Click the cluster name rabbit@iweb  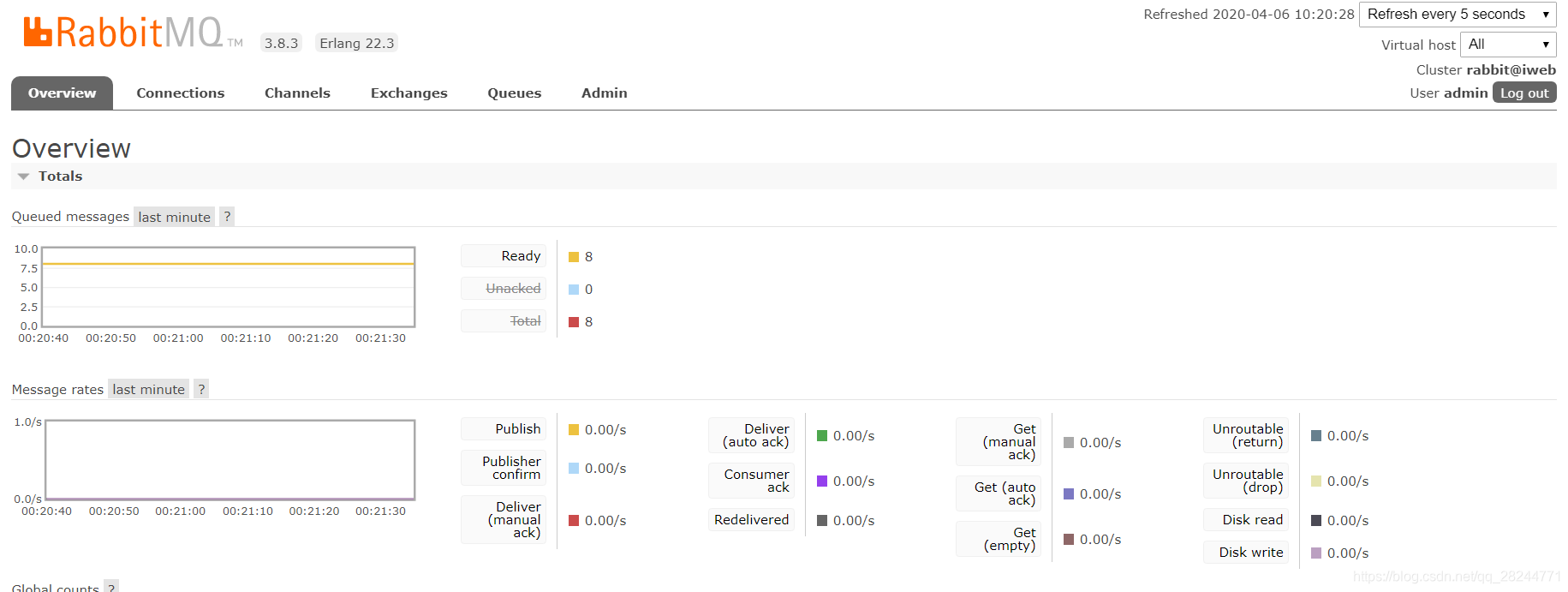(x=1511, y=70)
